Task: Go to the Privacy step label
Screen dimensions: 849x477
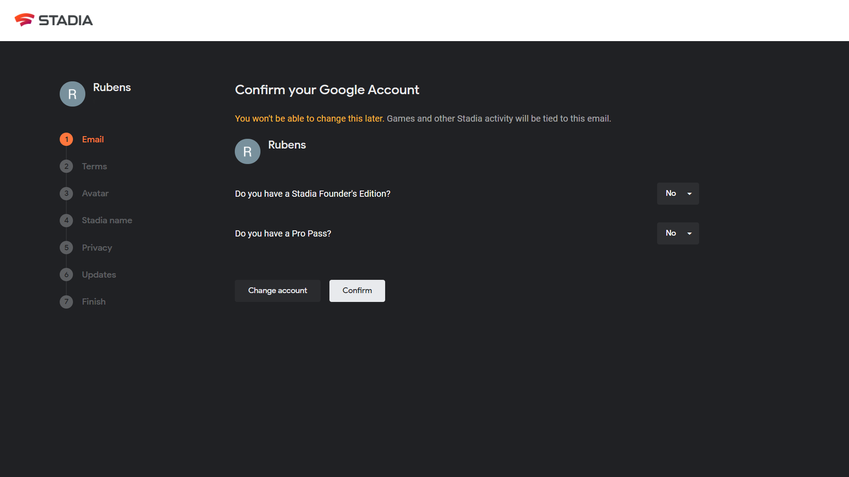Action: tap(97, 247)
